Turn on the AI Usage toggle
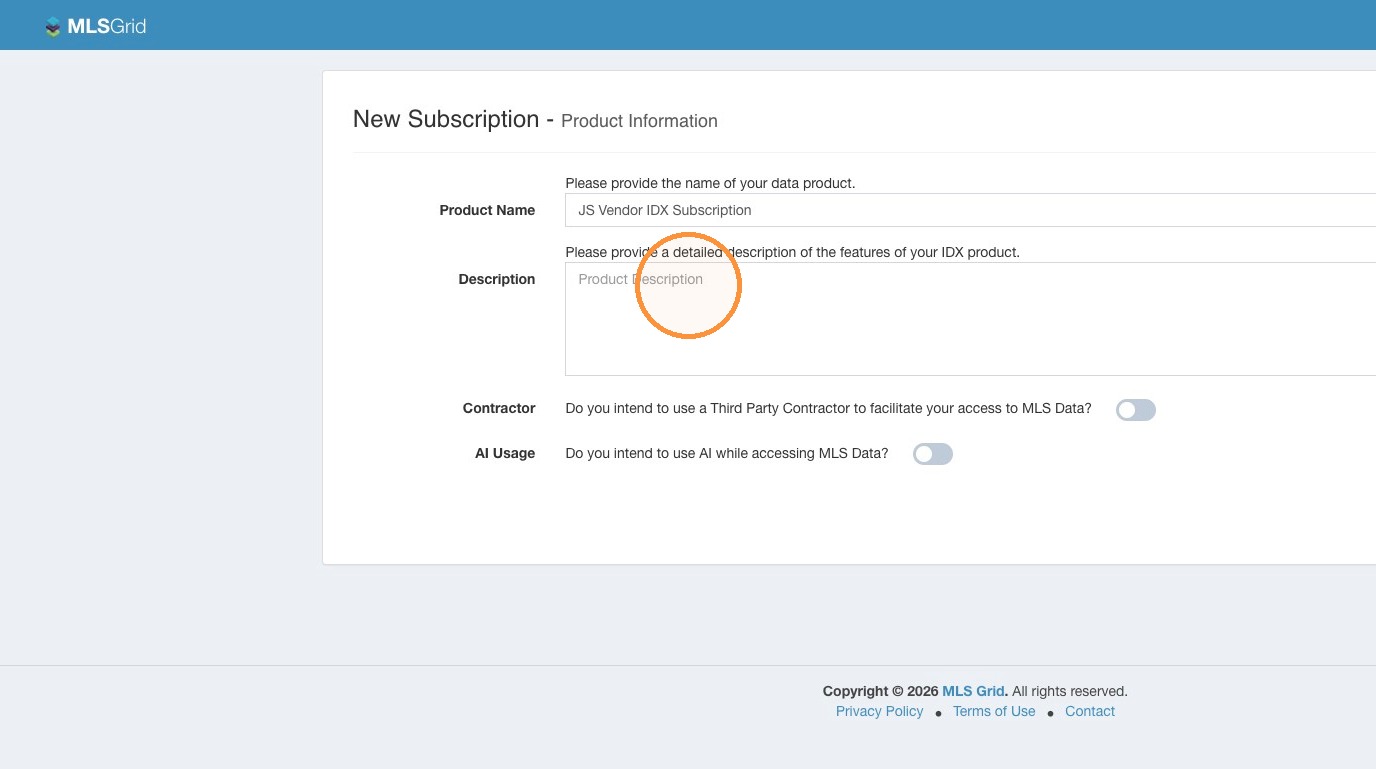1376x769 pixels. (x=933, y=454)
